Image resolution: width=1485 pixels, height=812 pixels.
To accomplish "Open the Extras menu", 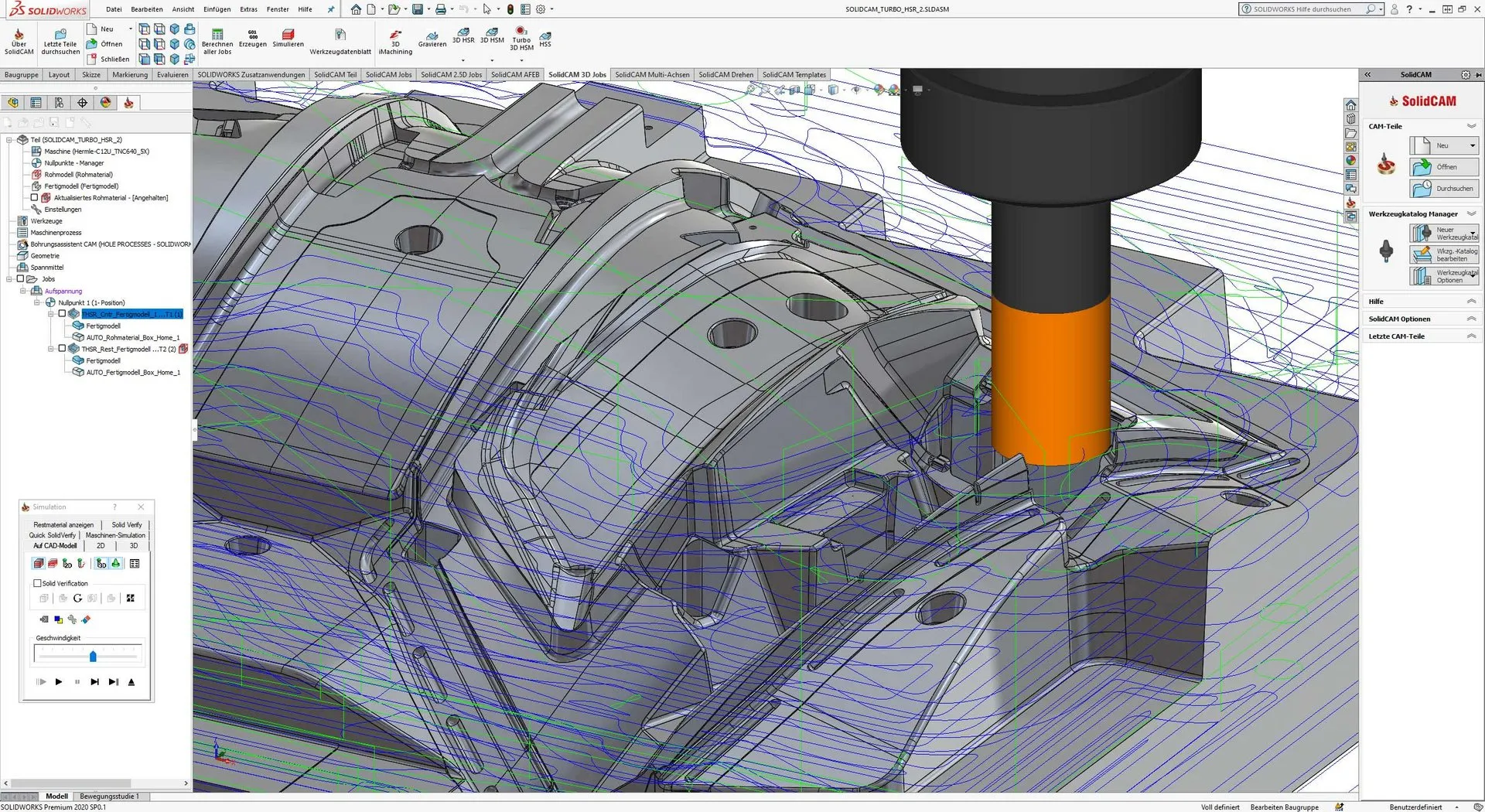I will (x=248, y=9).
